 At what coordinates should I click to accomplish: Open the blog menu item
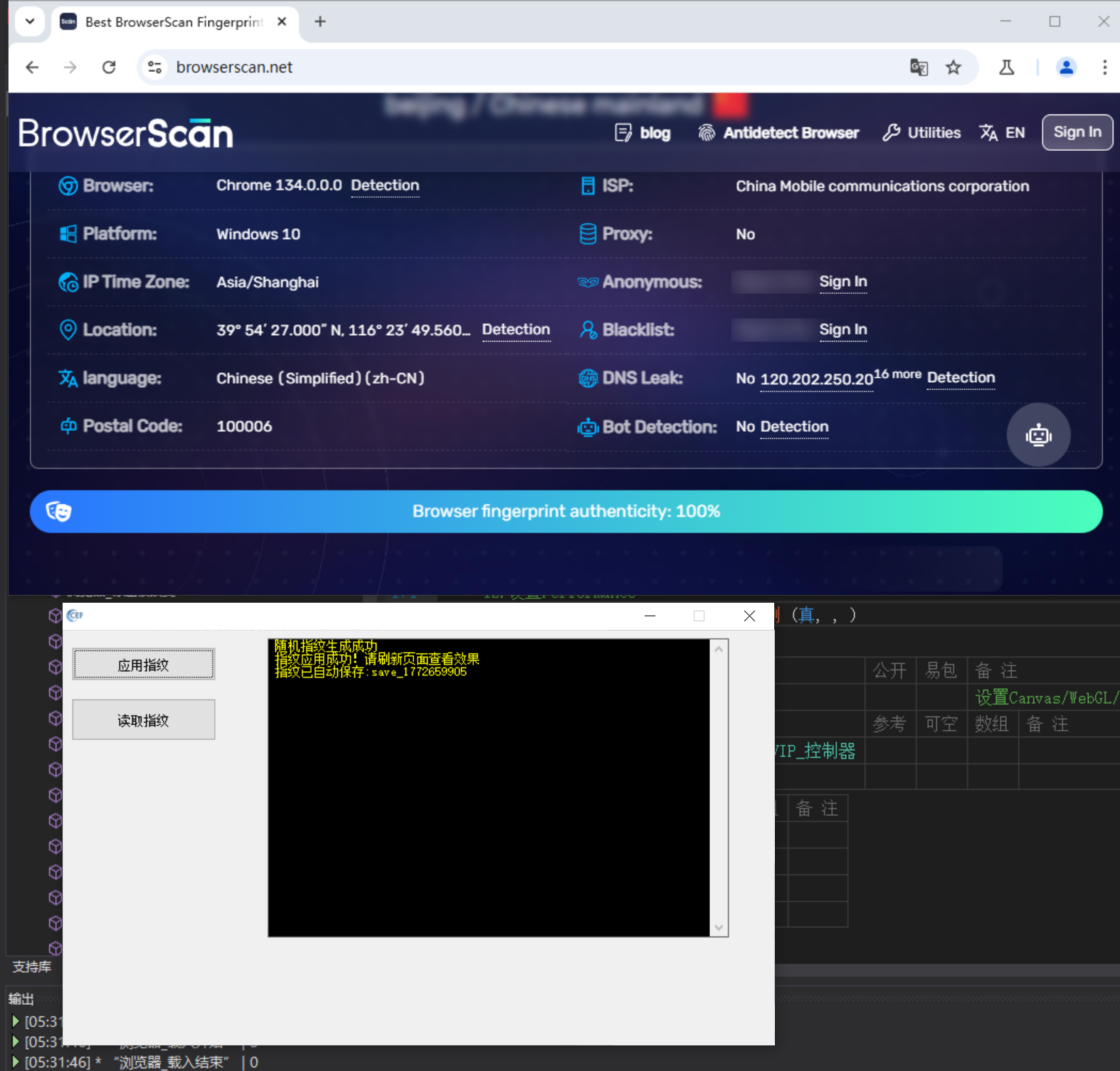(x=643, y=133)
